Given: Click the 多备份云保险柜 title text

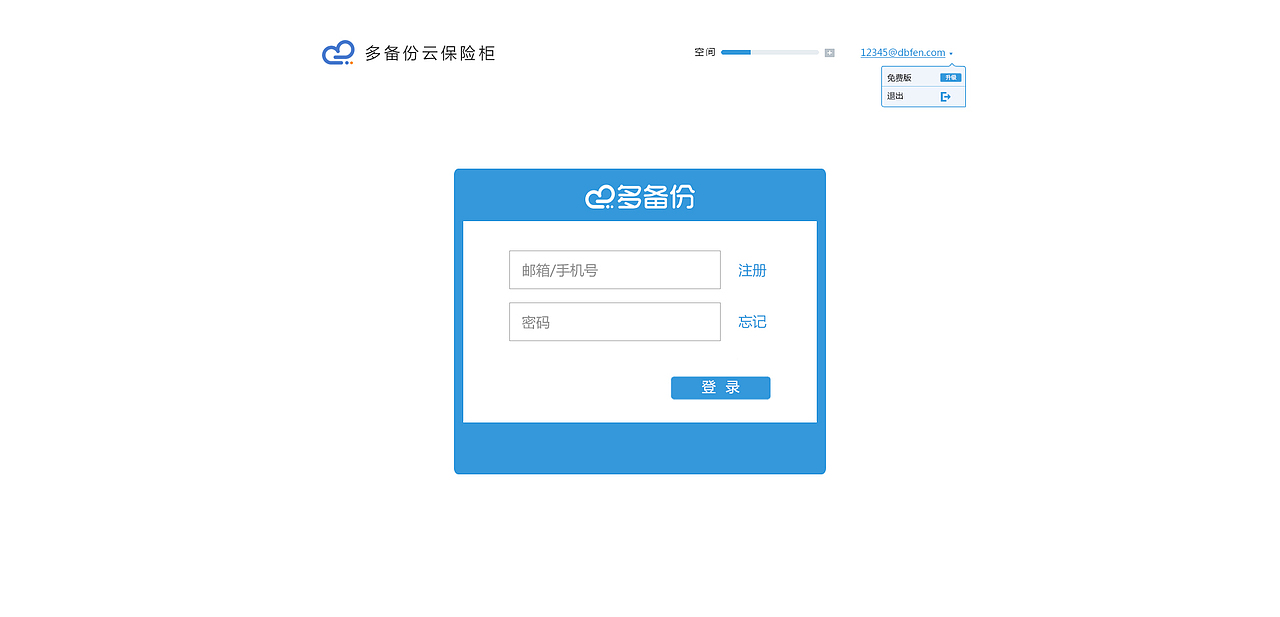Looking at the screenshot, I should click(432, 52).
